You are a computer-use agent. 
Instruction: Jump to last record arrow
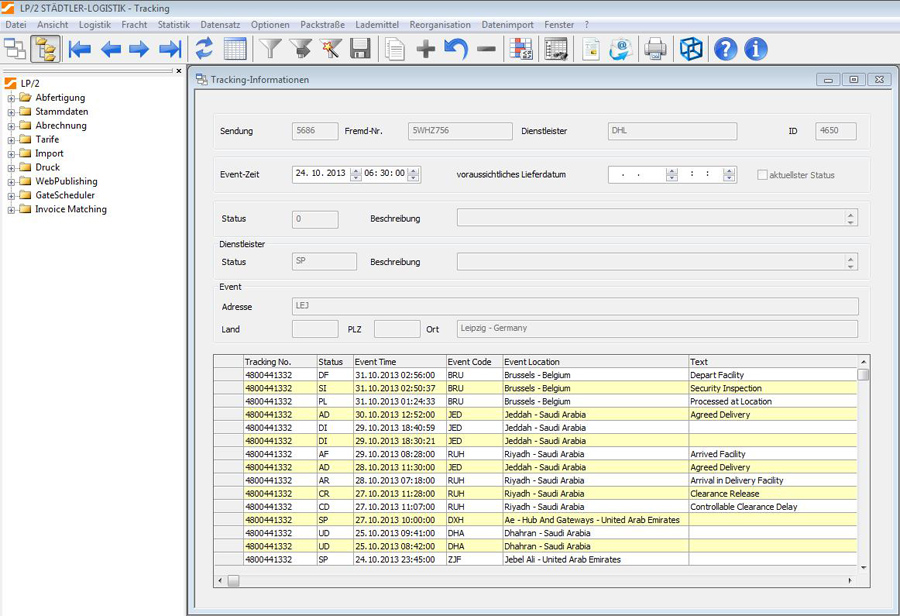[x=170, y=49]
